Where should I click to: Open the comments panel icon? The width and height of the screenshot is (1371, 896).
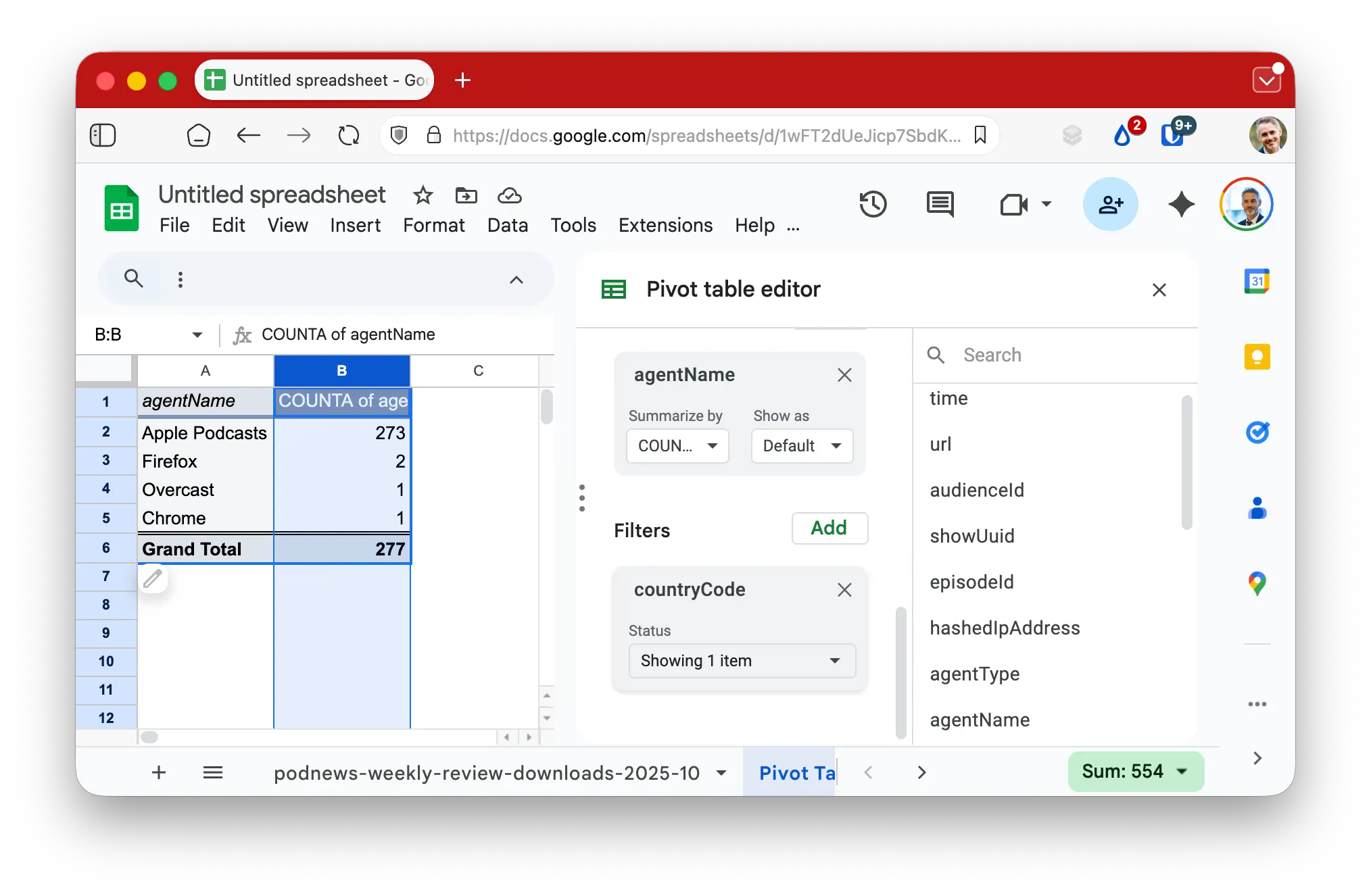940,204
